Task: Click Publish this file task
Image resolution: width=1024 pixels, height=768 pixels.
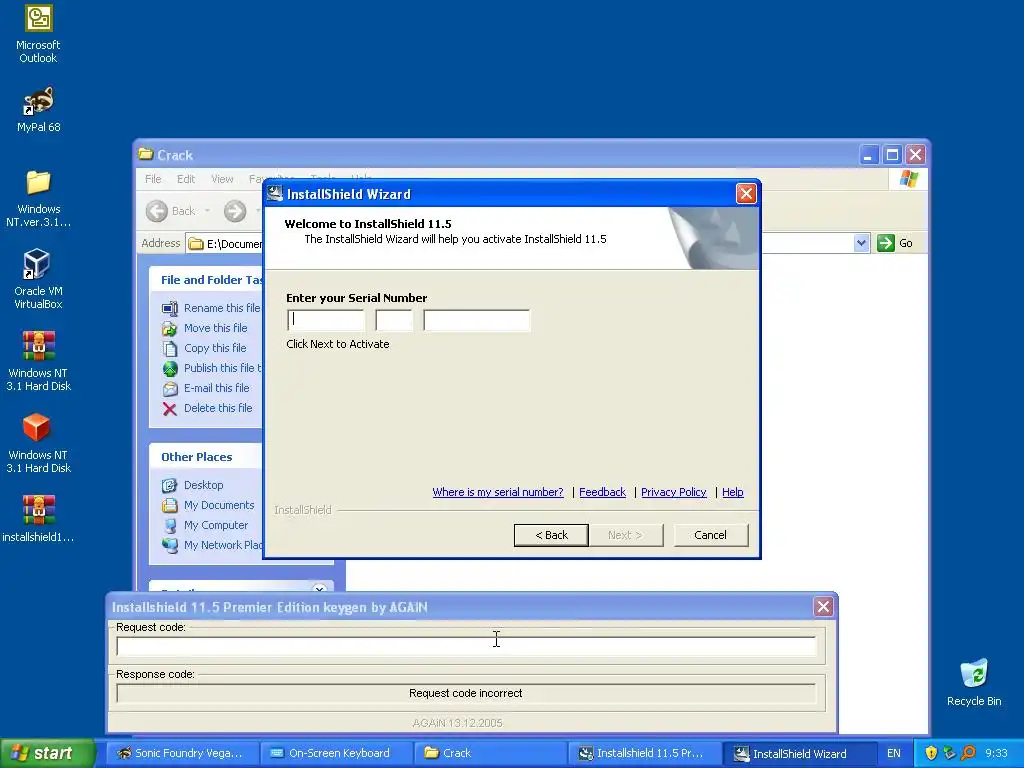Action: coord(211,368)
